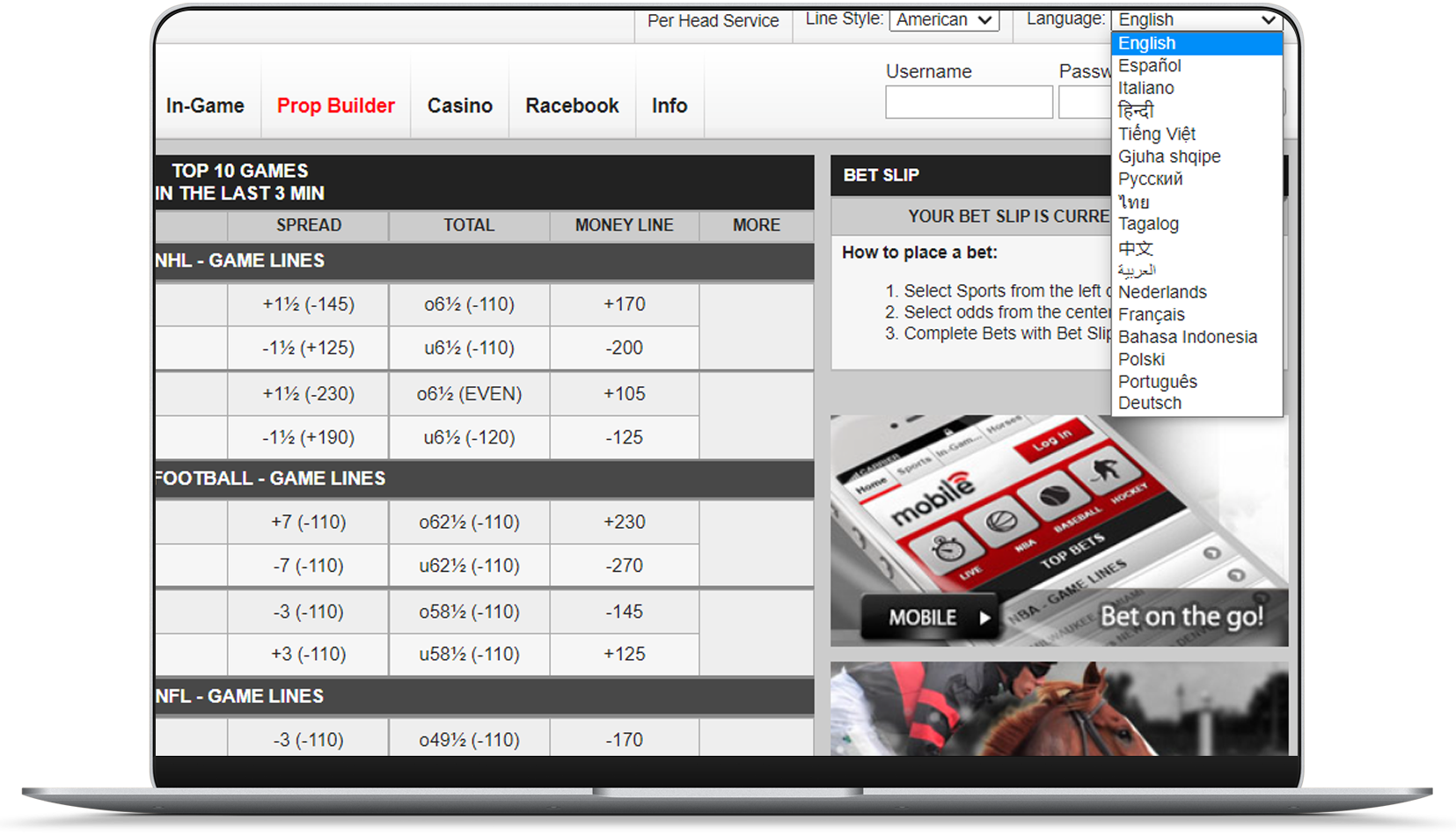Select NHL total u6½ (-110)
This screenshot has width=1456, height=835.
pos(469,348)
